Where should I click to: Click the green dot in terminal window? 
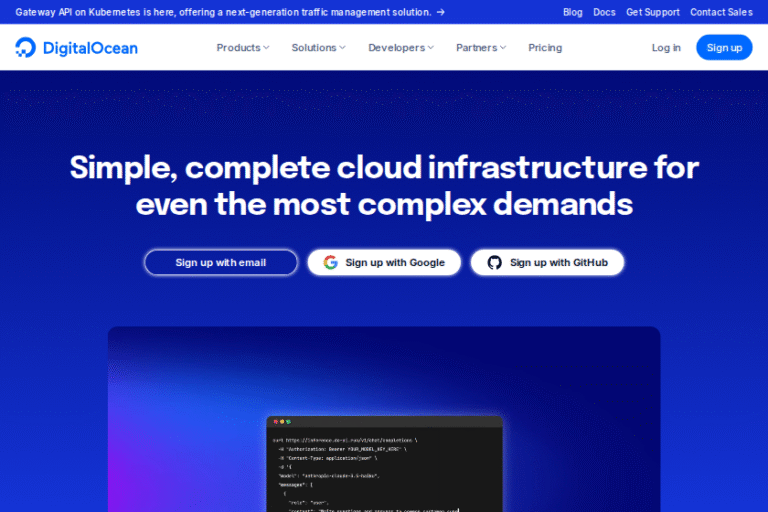point(288,422)
